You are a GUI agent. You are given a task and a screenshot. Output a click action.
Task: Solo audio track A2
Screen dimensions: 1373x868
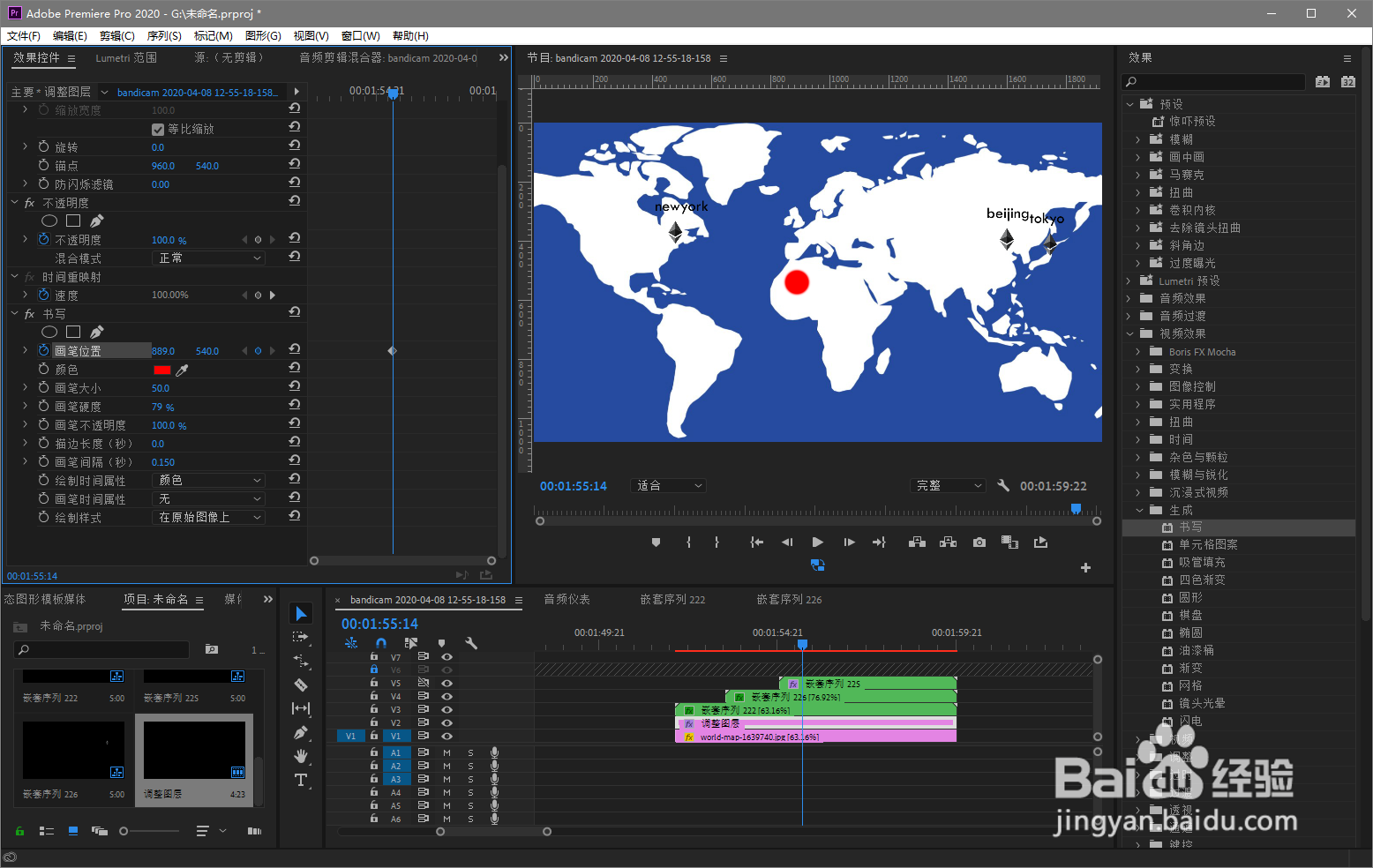click(x=470, y=766)
